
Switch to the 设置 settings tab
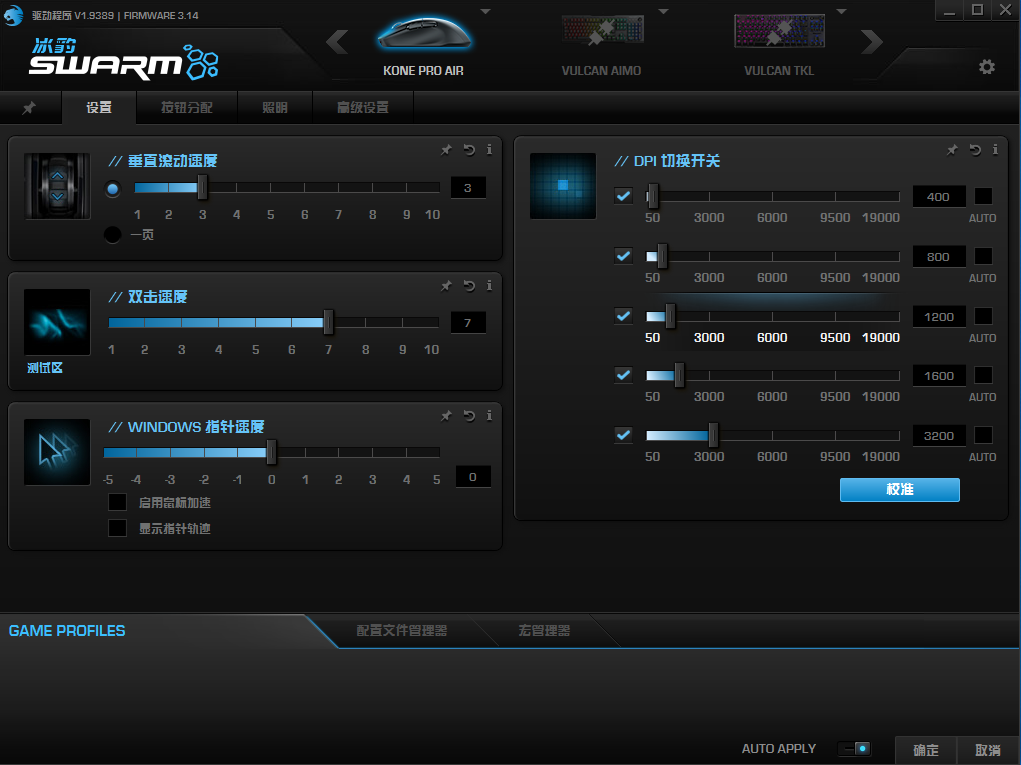tap(99, 107)
